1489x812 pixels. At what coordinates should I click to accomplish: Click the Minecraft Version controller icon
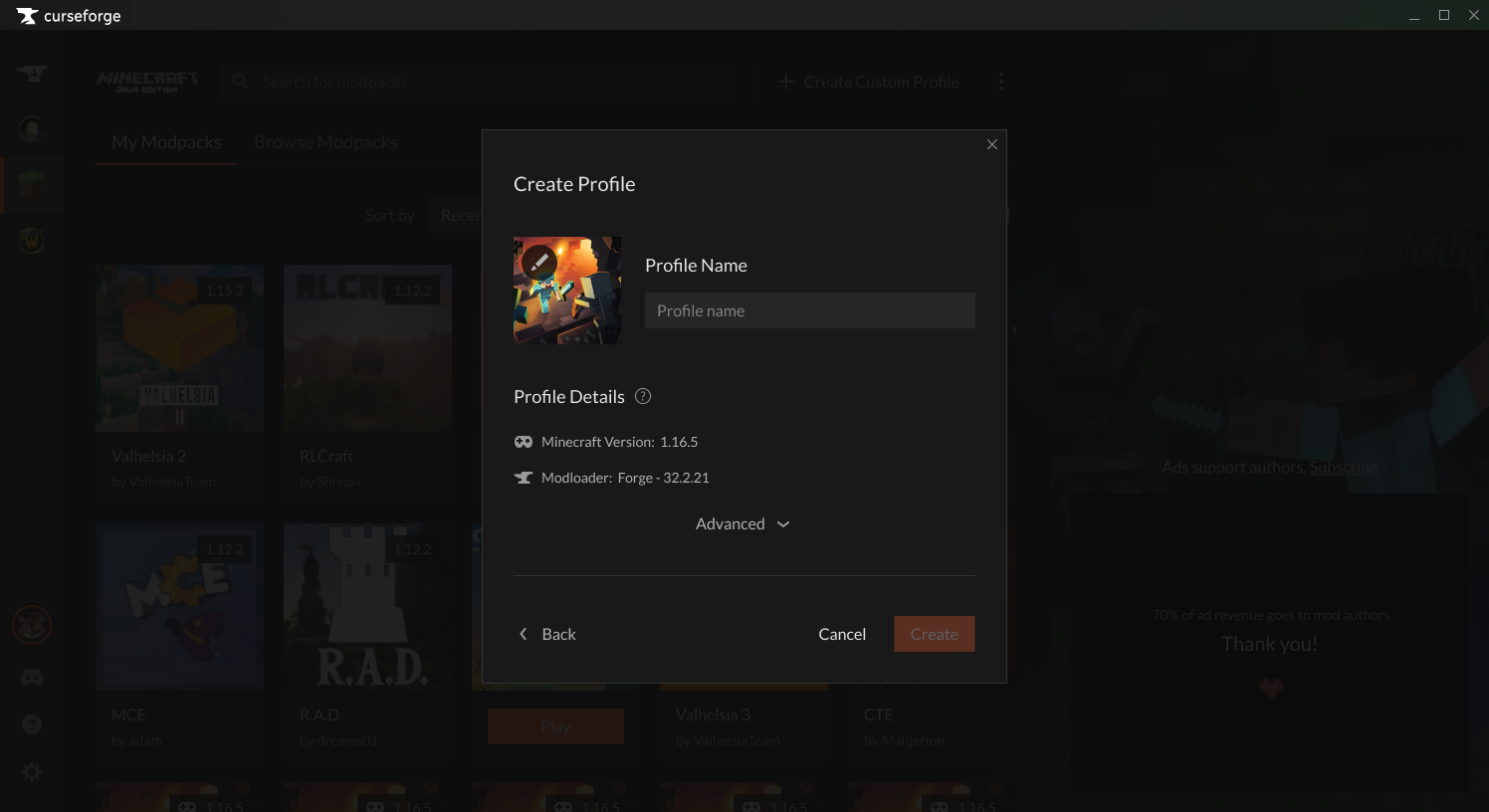523,442
